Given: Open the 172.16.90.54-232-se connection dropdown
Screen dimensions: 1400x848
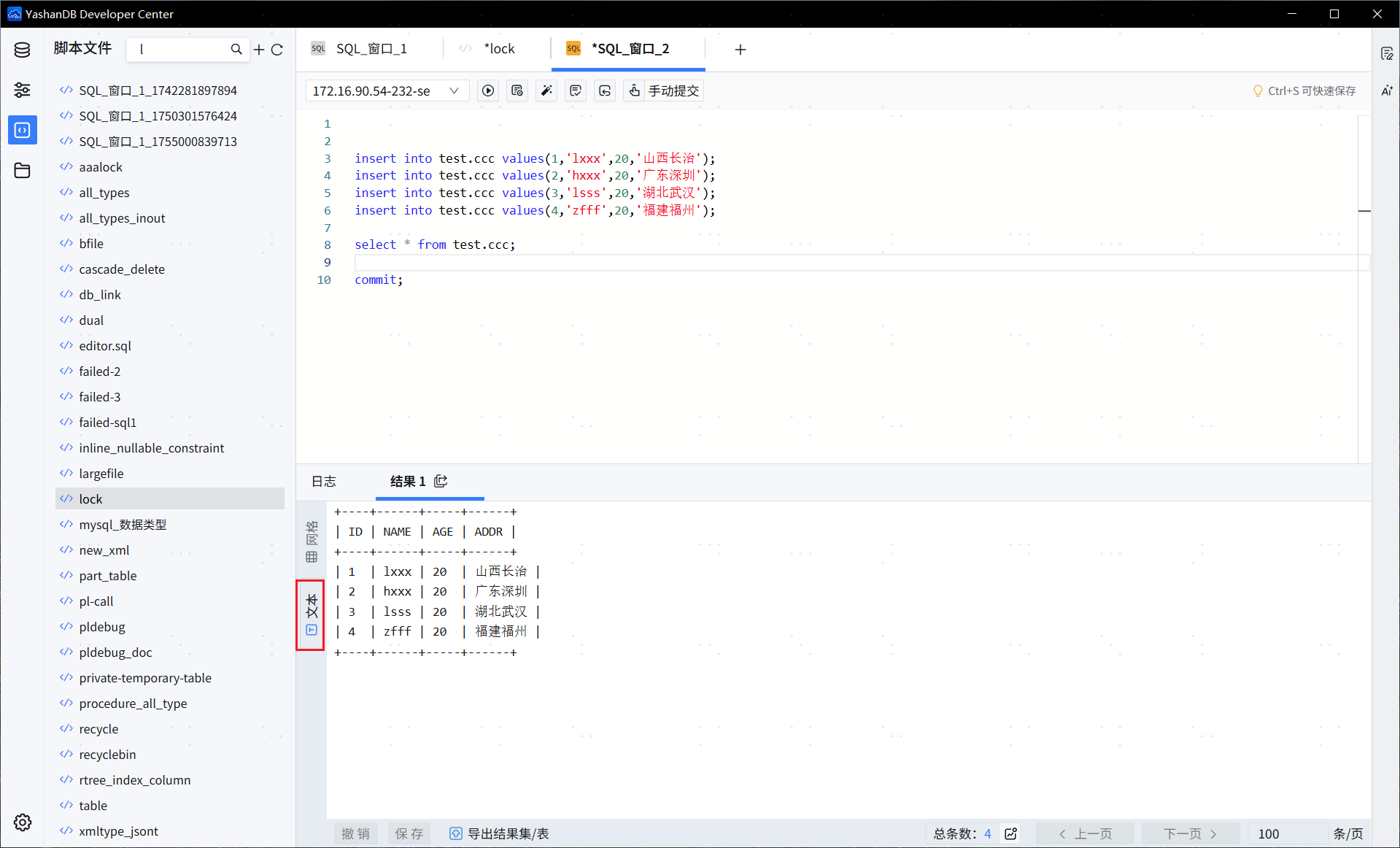Looking at the screenshot, I should click(386, 90).
